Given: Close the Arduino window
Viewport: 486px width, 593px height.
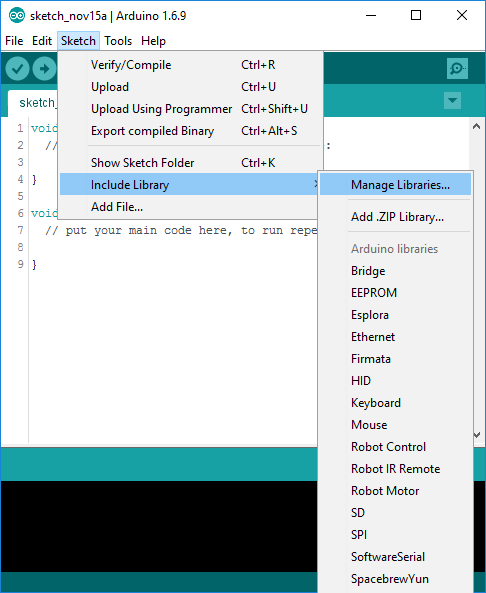Looking at the screenshot, I should (462, 16).
